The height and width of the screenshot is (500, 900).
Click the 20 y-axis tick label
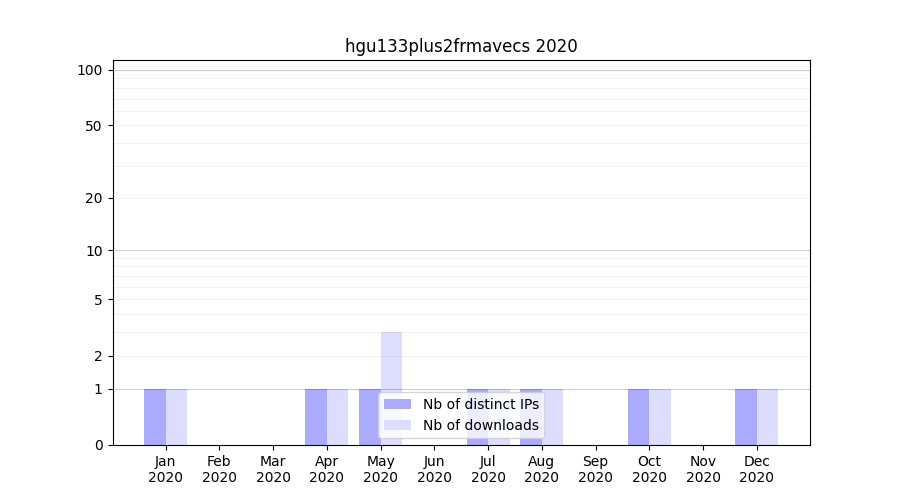94,198
